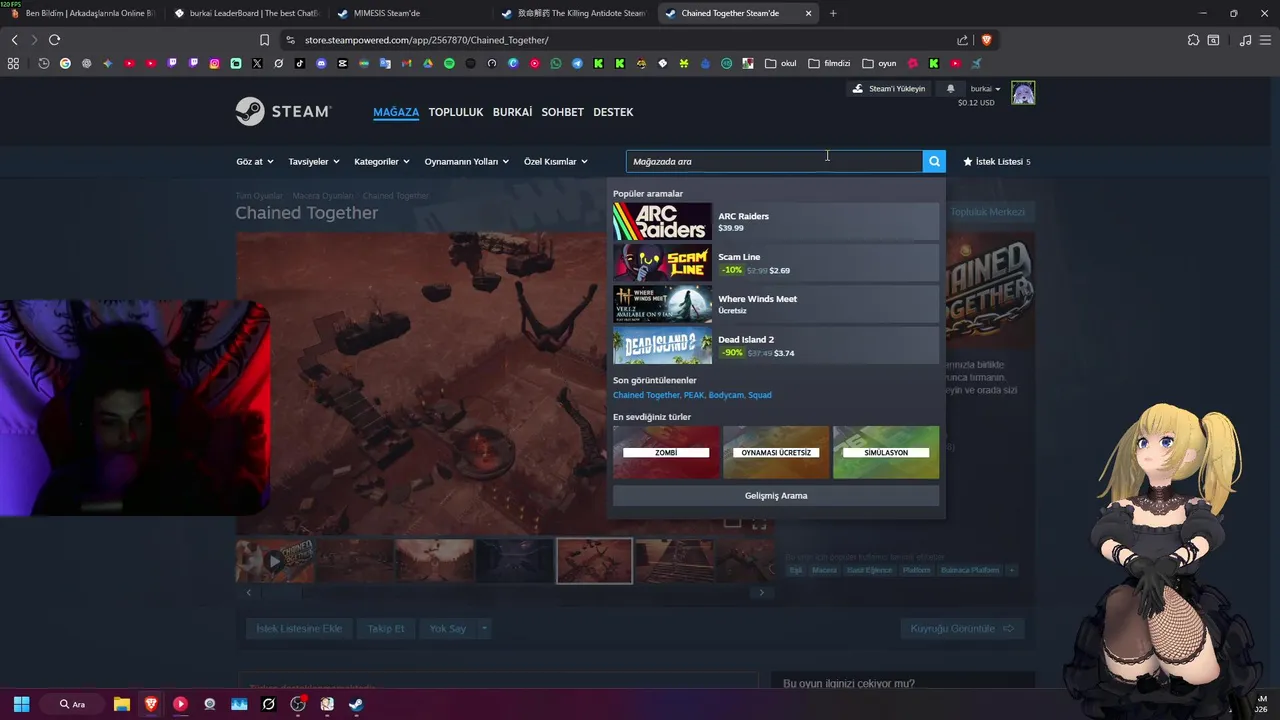Open PEAK in recently viewed links

pos(694,395)
